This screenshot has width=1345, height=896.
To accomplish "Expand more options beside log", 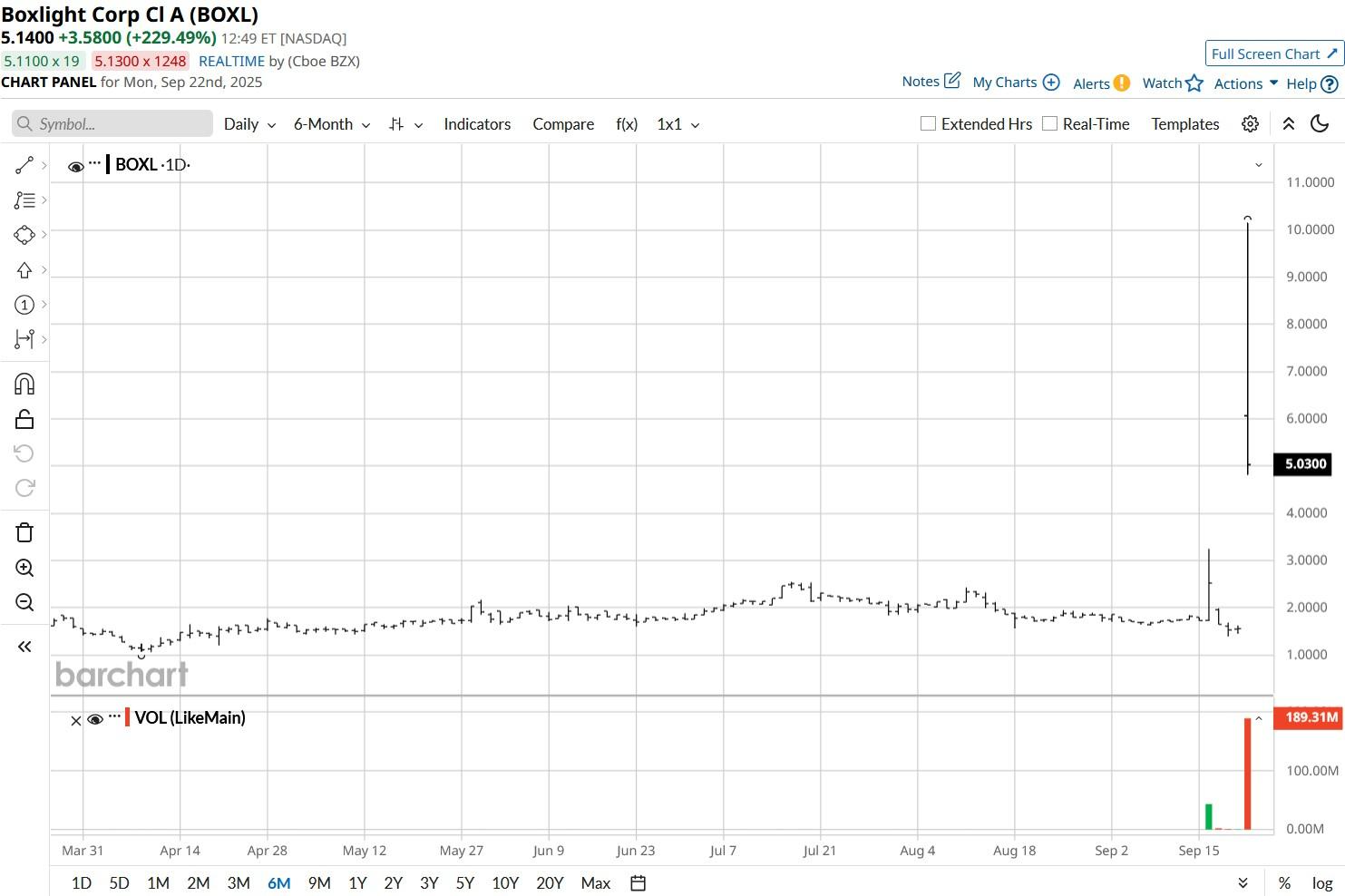I will click(1243, 883).
